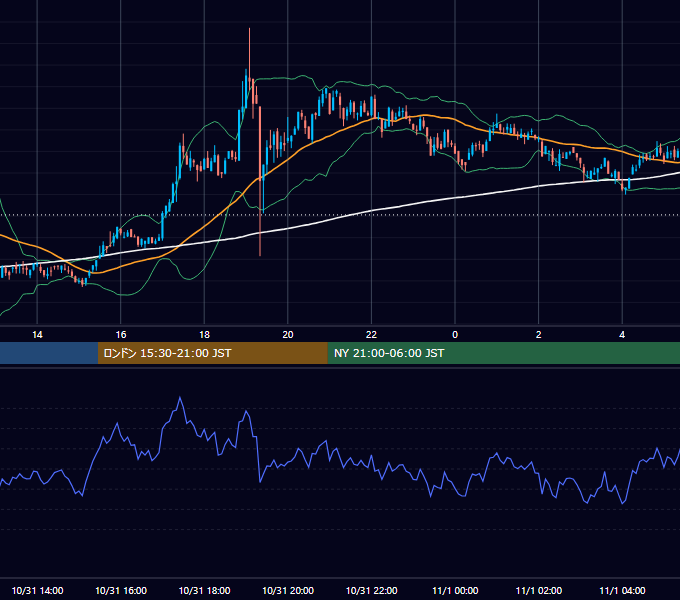Viewport: 680px width, 600px height.
Task: Click the 10/31 20:00 label on oscillator axis
Action: pyautogui.click(x=288, y=590)
